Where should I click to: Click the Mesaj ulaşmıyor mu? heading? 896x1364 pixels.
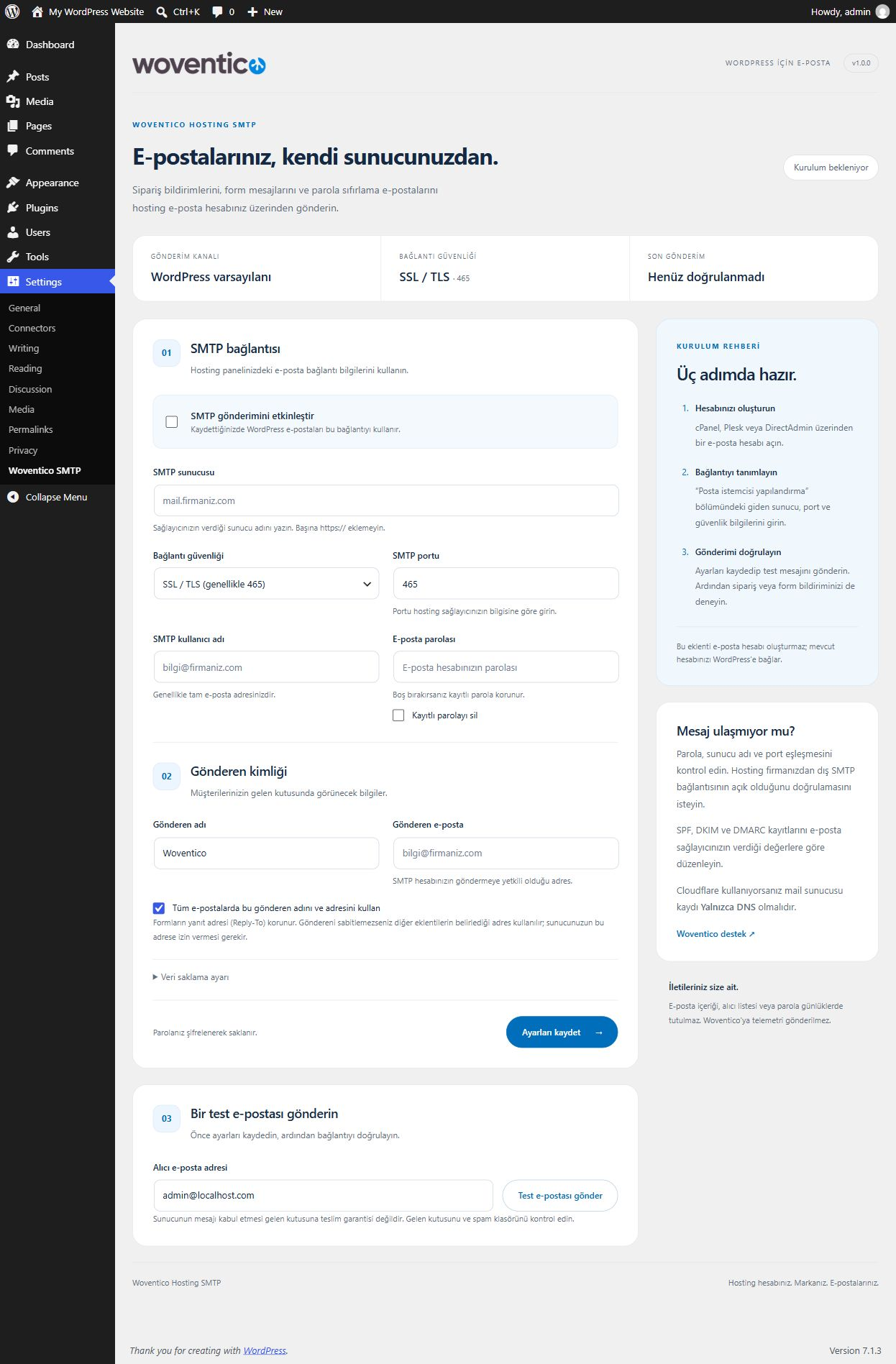(x=736, y=731)
